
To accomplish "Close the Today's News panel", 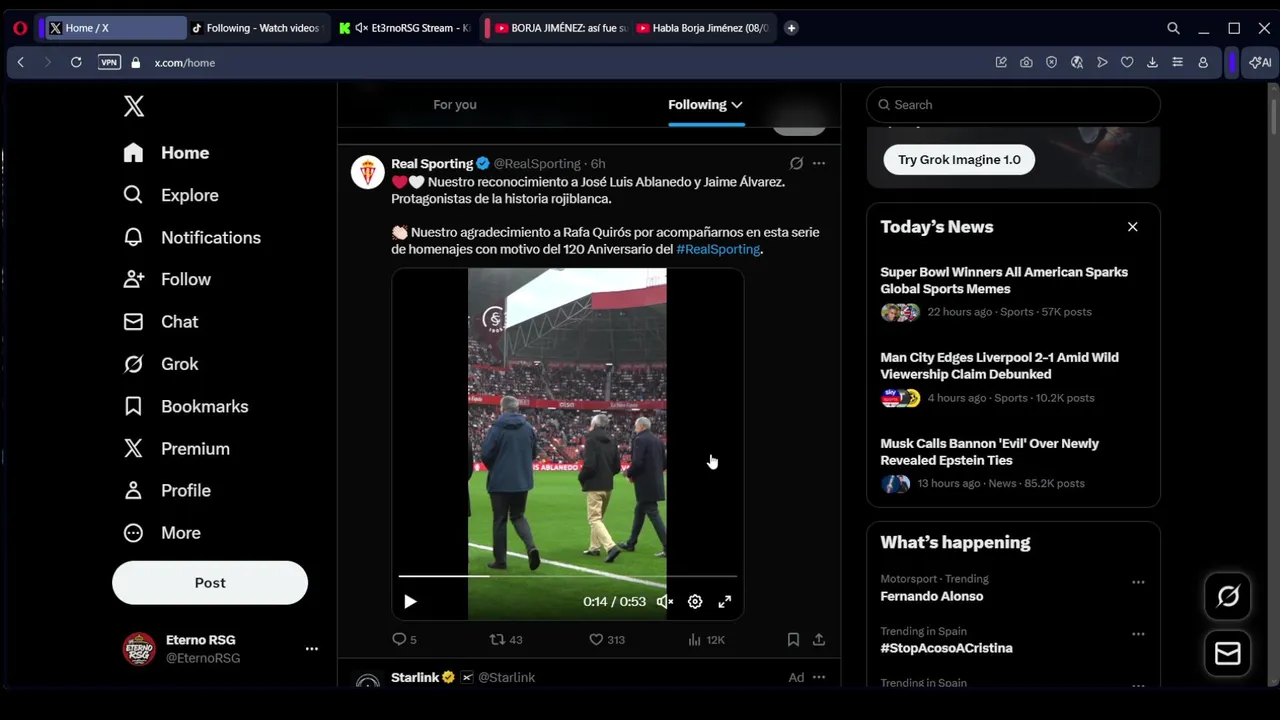I will click(x=1133, y=227).
